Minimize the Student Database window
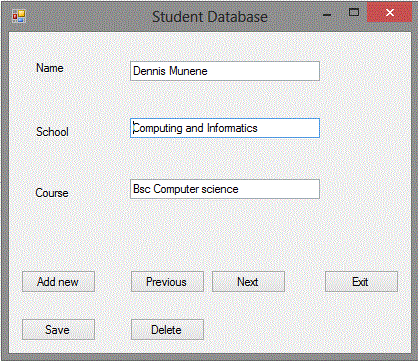418x361 pixels. pyautogui.click(x=327, y=15)
